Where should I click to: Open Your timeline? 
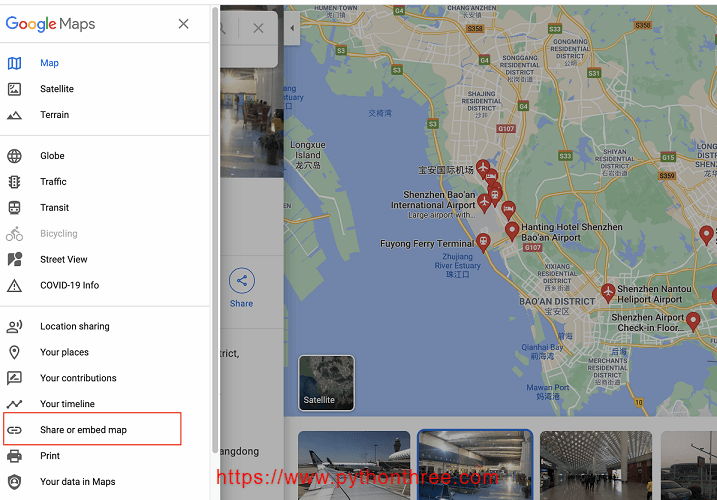105,404
